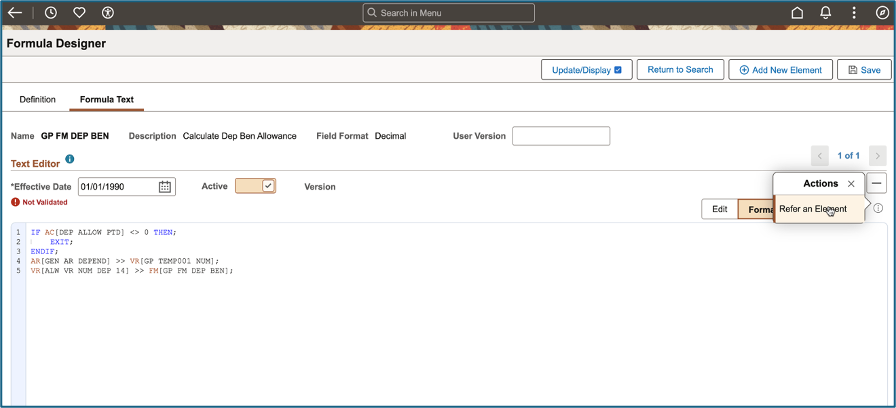Click Add New Element
Viewport: 896px width, 408px height.
(x=781, y=70)
